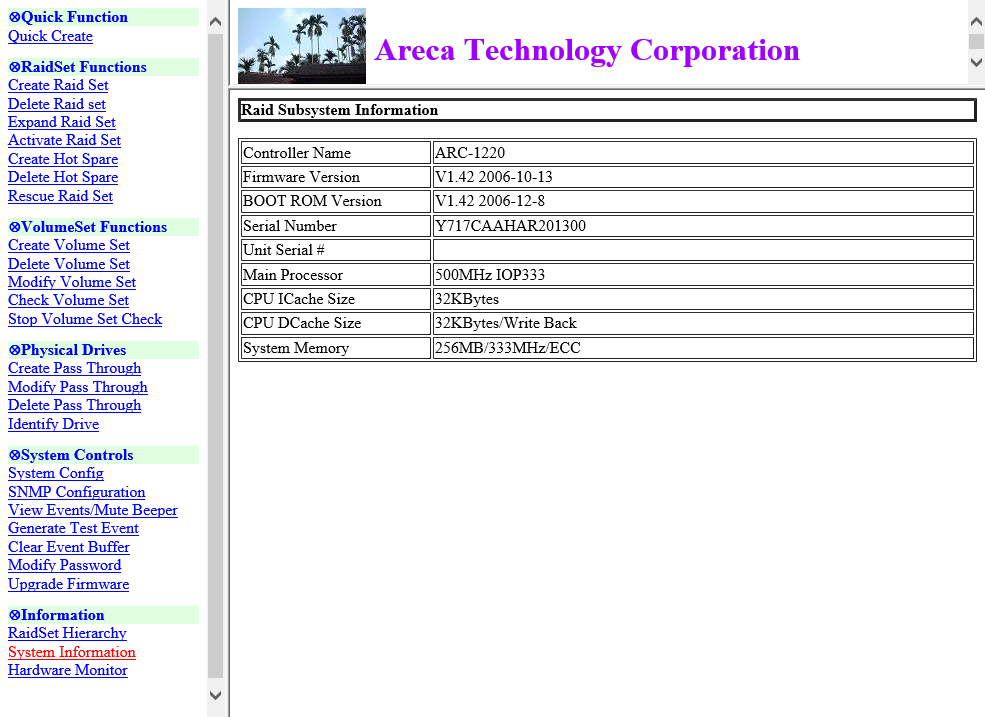Click the Serial Number label cell
985x717 pixels.
click(335, 226)
